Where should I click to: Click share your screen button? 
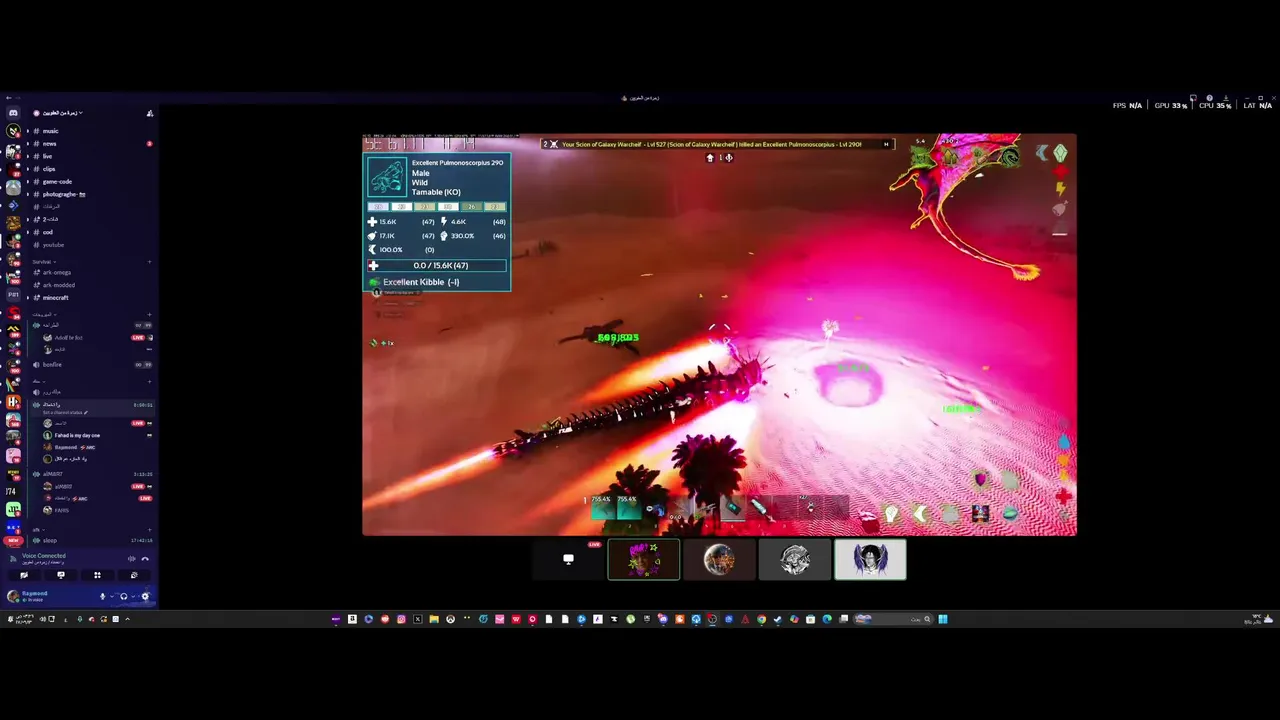click(x=61, y=575)
